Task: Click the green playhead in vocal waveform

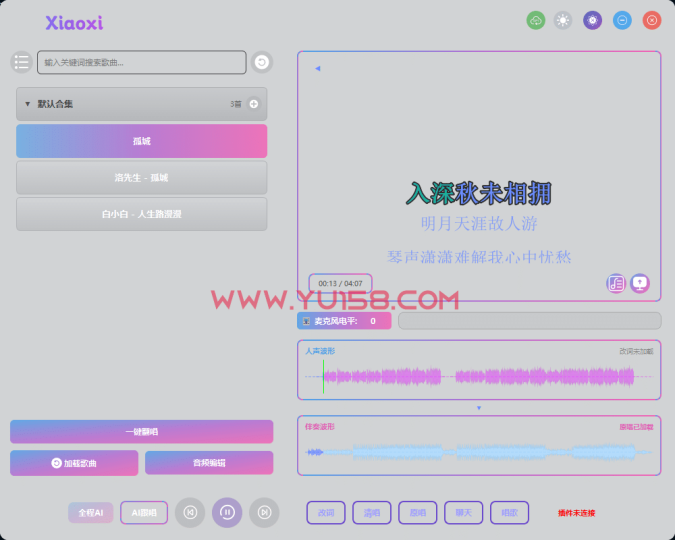Action: (x=323, y=376)
